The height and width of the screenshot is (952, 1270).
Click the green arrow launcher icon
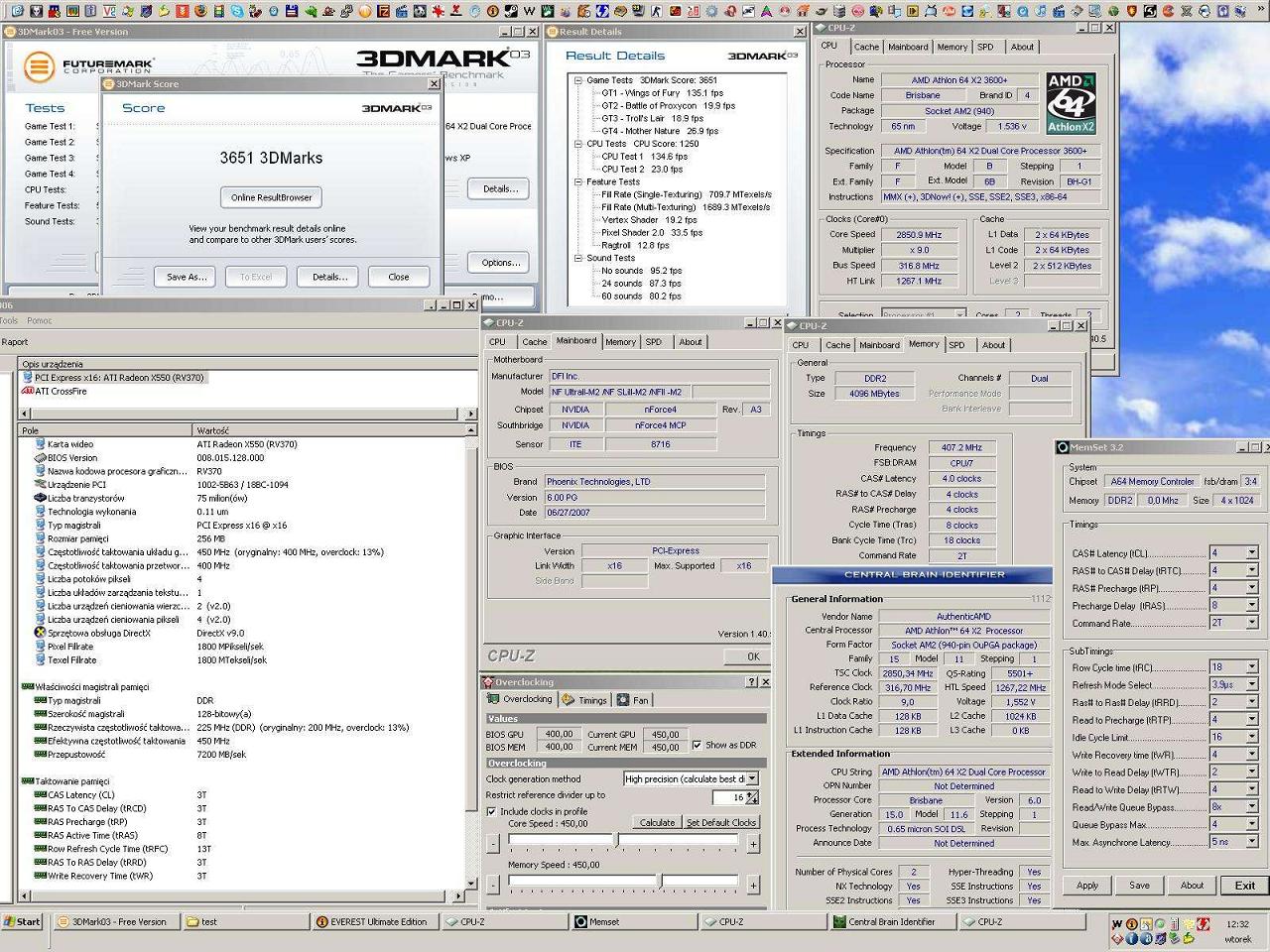(x=311, y=11)
